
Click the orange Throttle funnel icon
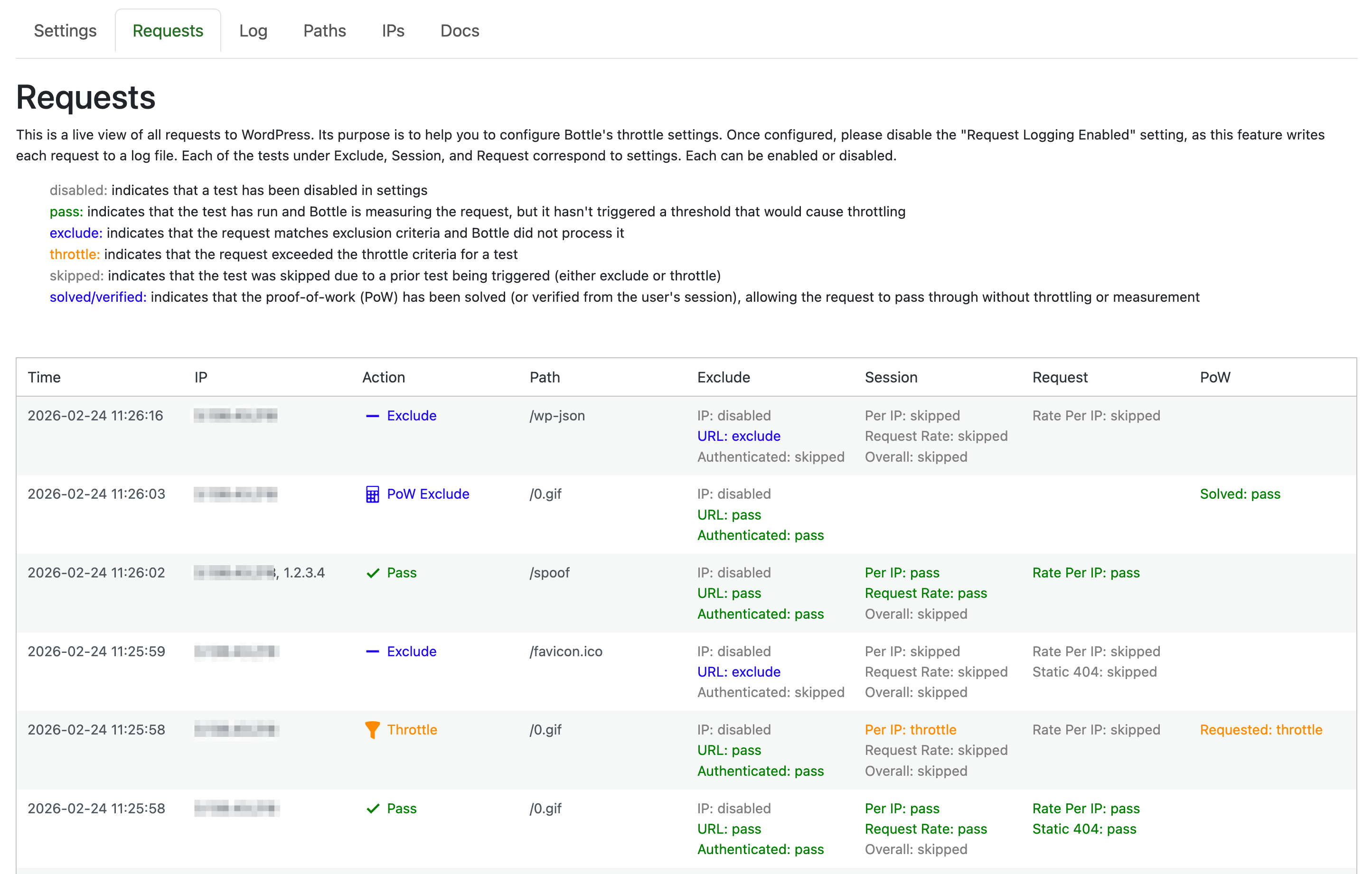pos(372,729)
